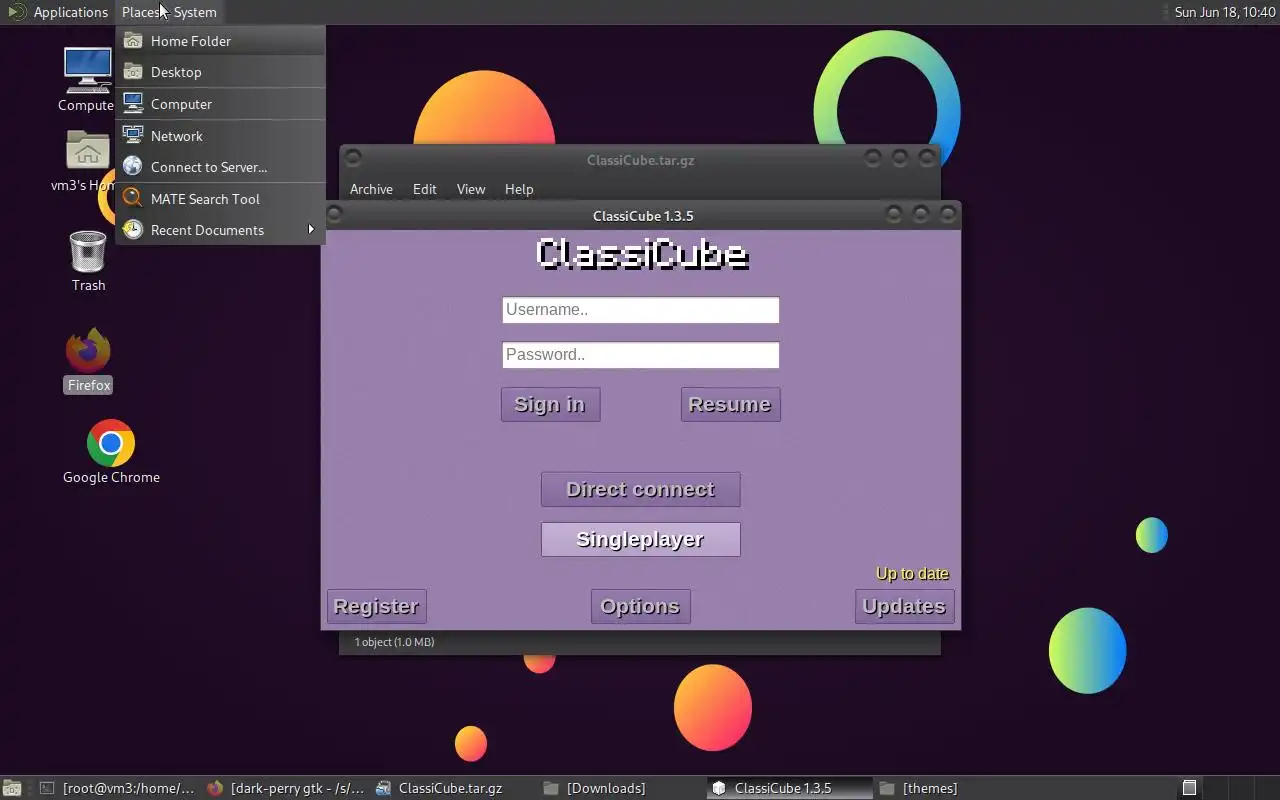
Task: Open Help menu in archive manager
Action: tap(519, 189)
